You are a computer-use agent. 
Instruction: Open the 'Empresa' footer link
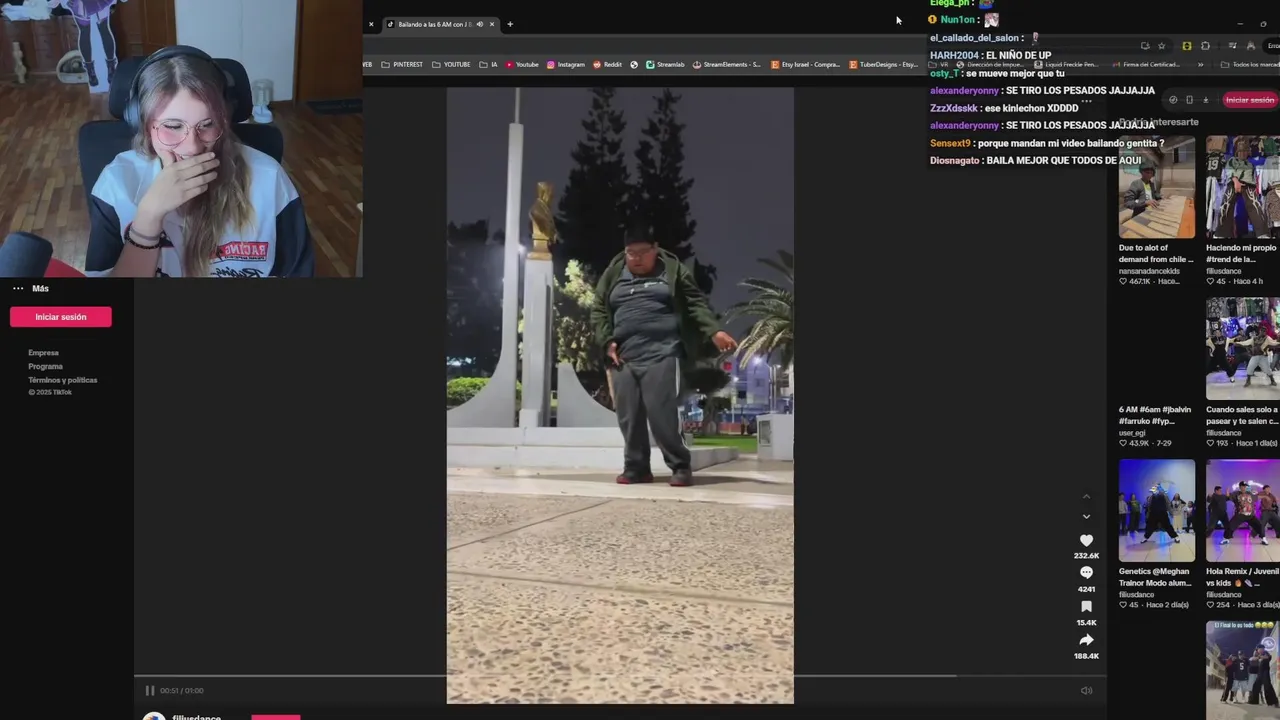44,353
